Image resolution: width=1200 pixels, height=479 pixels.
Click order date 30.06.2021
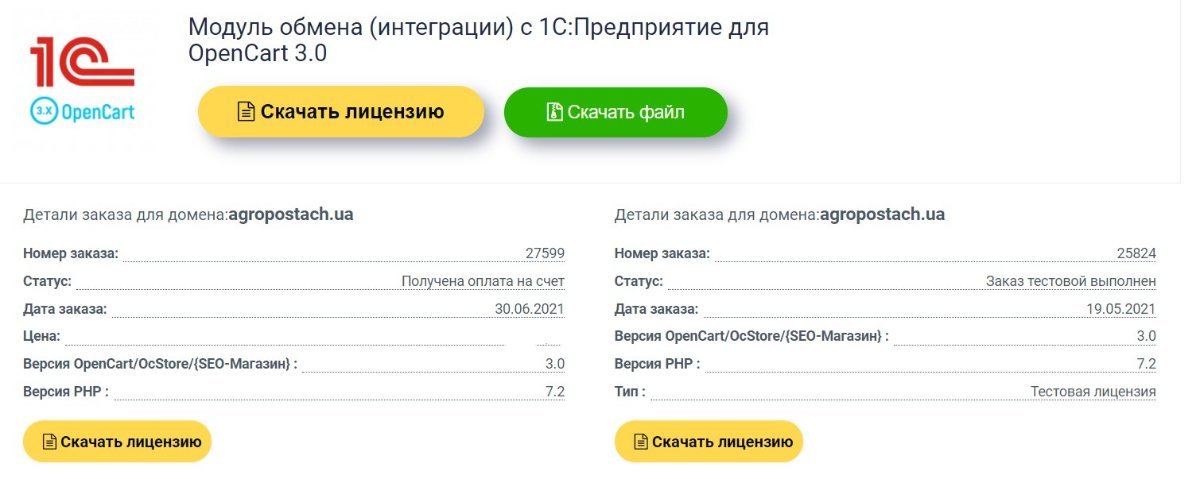coord(530,308)
